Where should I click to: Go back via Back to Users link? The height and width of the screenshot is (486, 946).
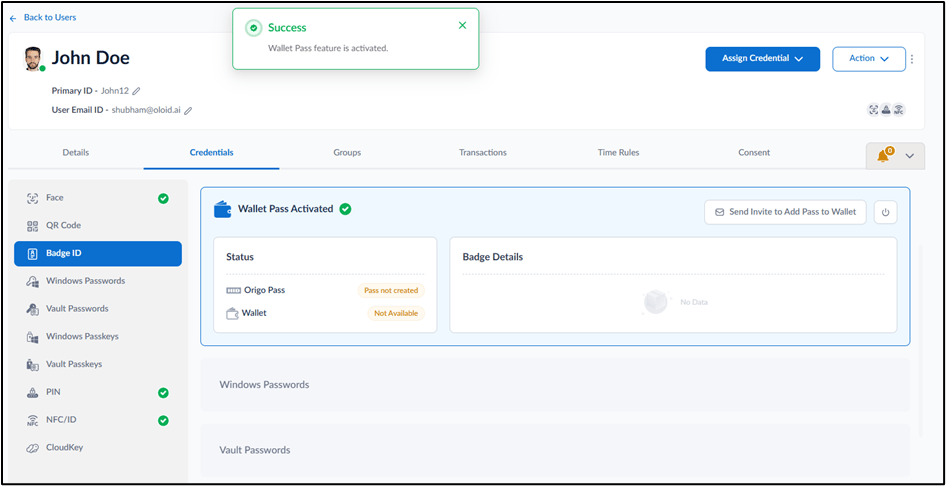click(x=43, y=18)
